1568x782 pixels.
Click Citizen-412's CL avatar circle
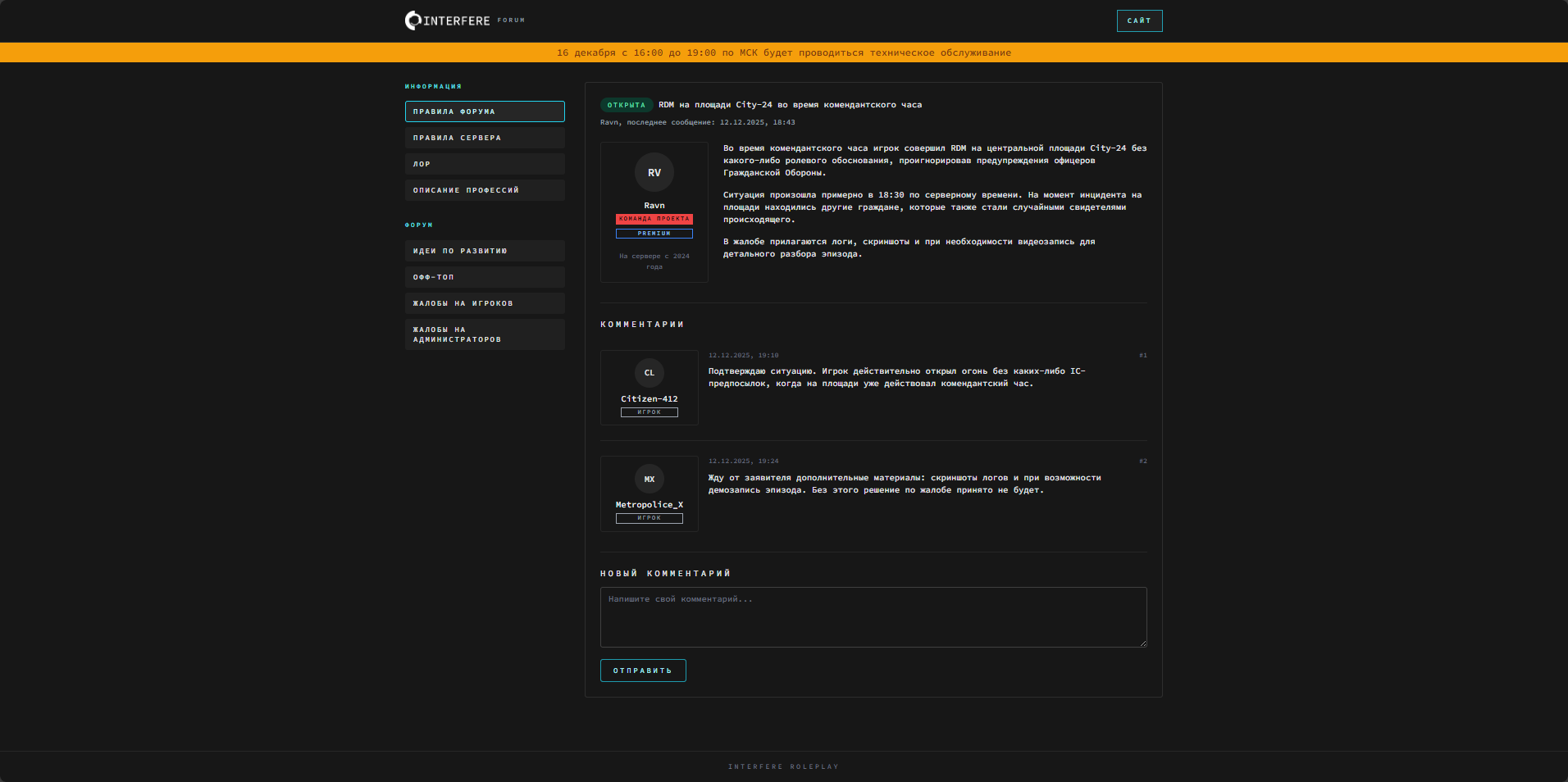[649, 373]
